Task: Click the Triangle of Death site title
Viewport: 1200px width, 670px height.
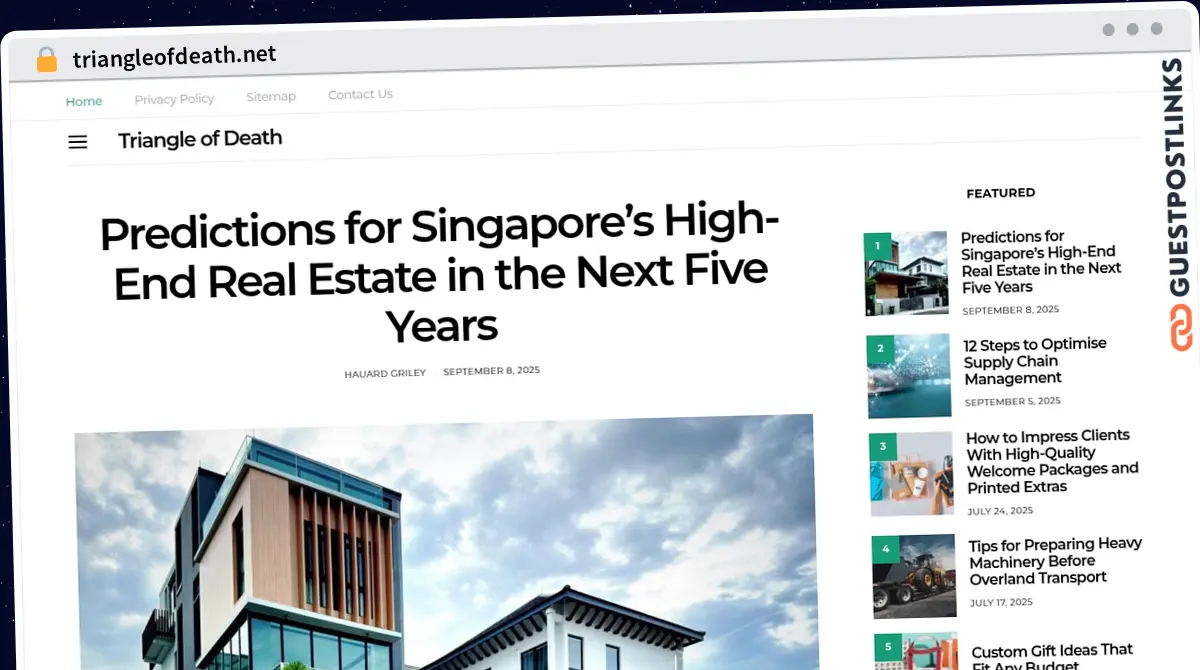Action: coord(200,139)
